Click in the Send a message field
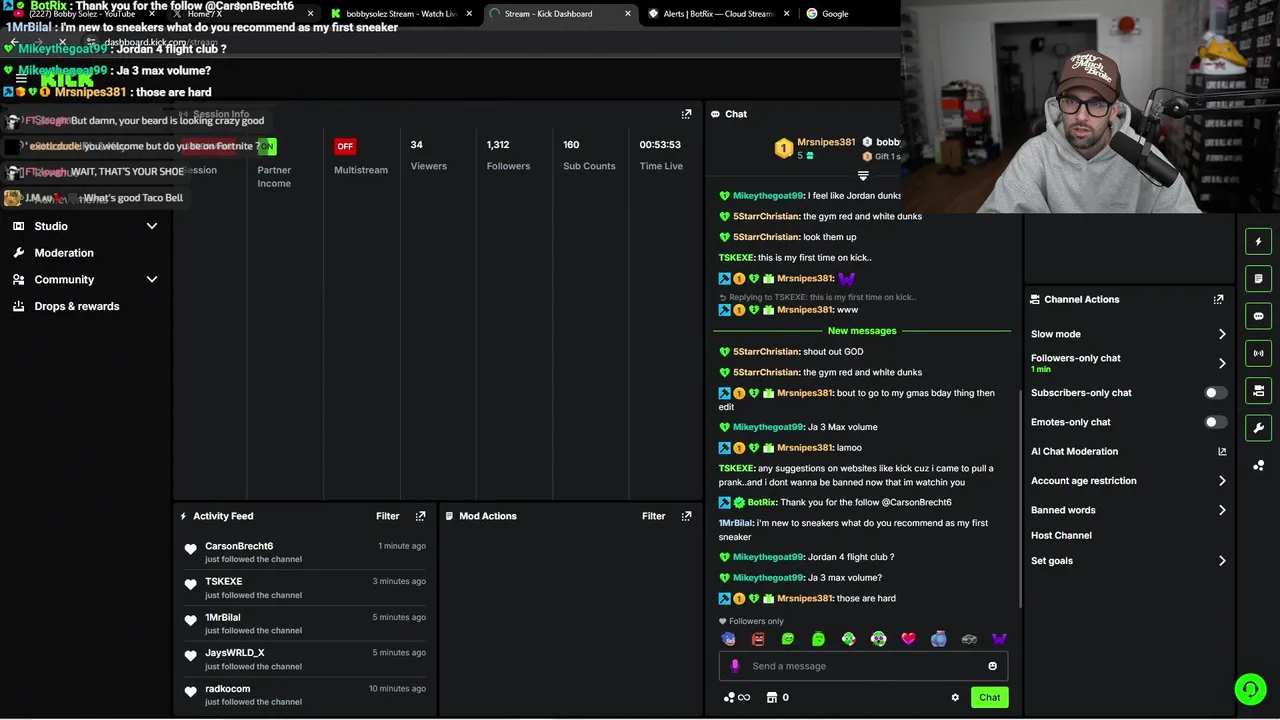Viewport: 1280px width, 720px height. (863, 666)
